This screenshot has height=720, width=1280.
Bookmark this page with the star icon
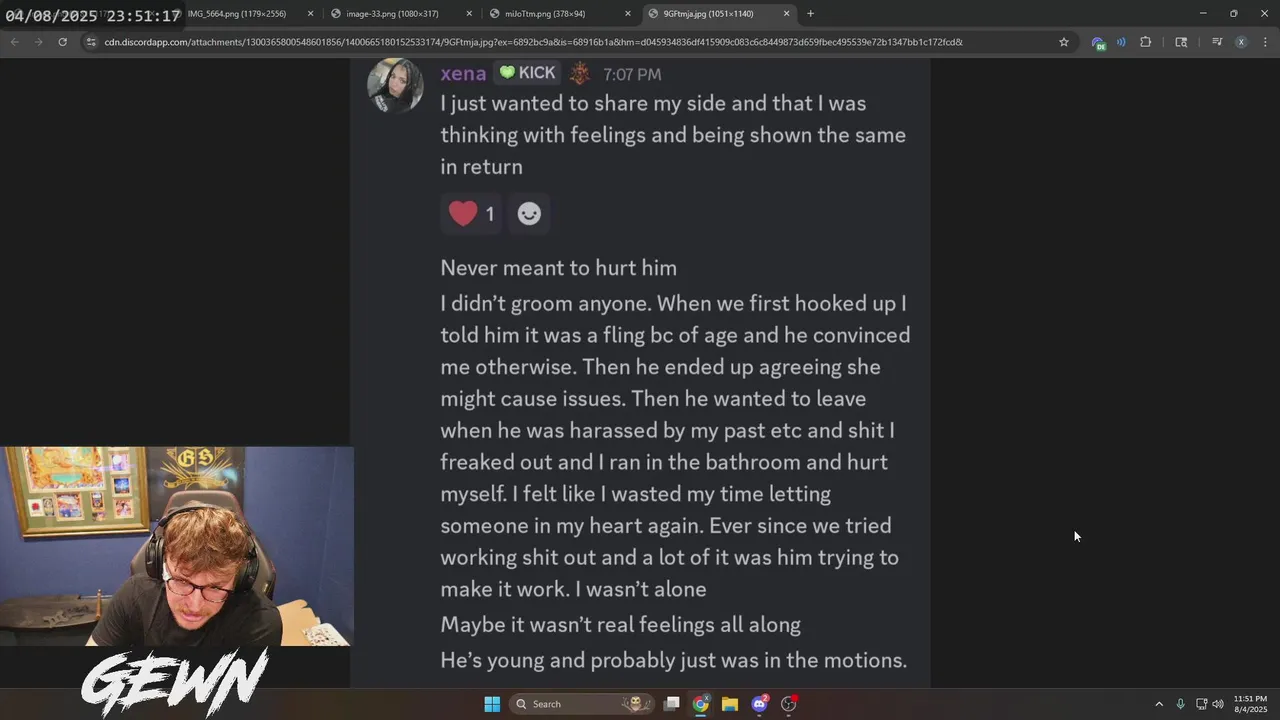pos(1064,42)
